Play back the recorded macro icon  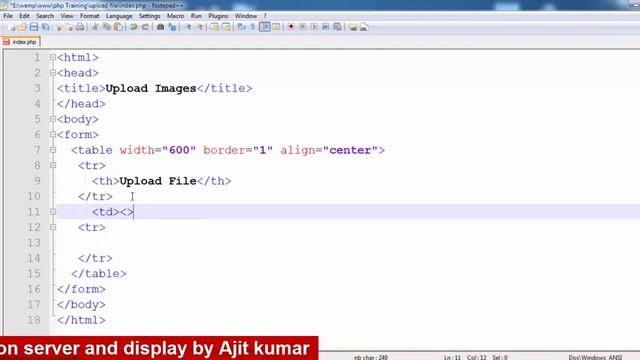(x=314, y=27)
